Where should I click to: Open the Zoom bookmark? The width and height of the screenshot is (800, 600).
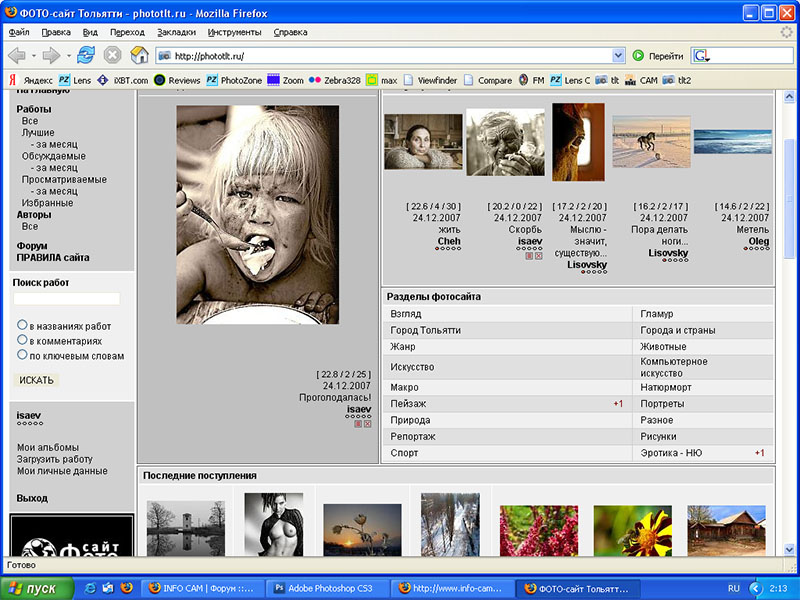(x=286, y=80)
